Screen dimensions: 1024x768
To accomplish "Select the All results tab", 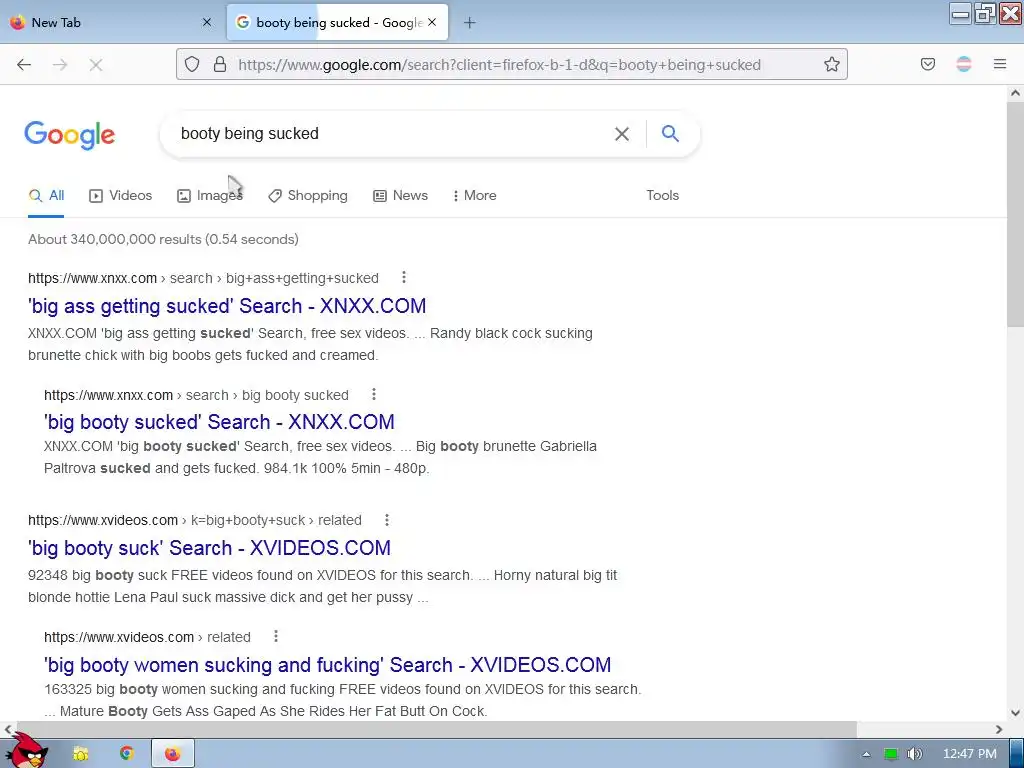I will pos(46,195).
